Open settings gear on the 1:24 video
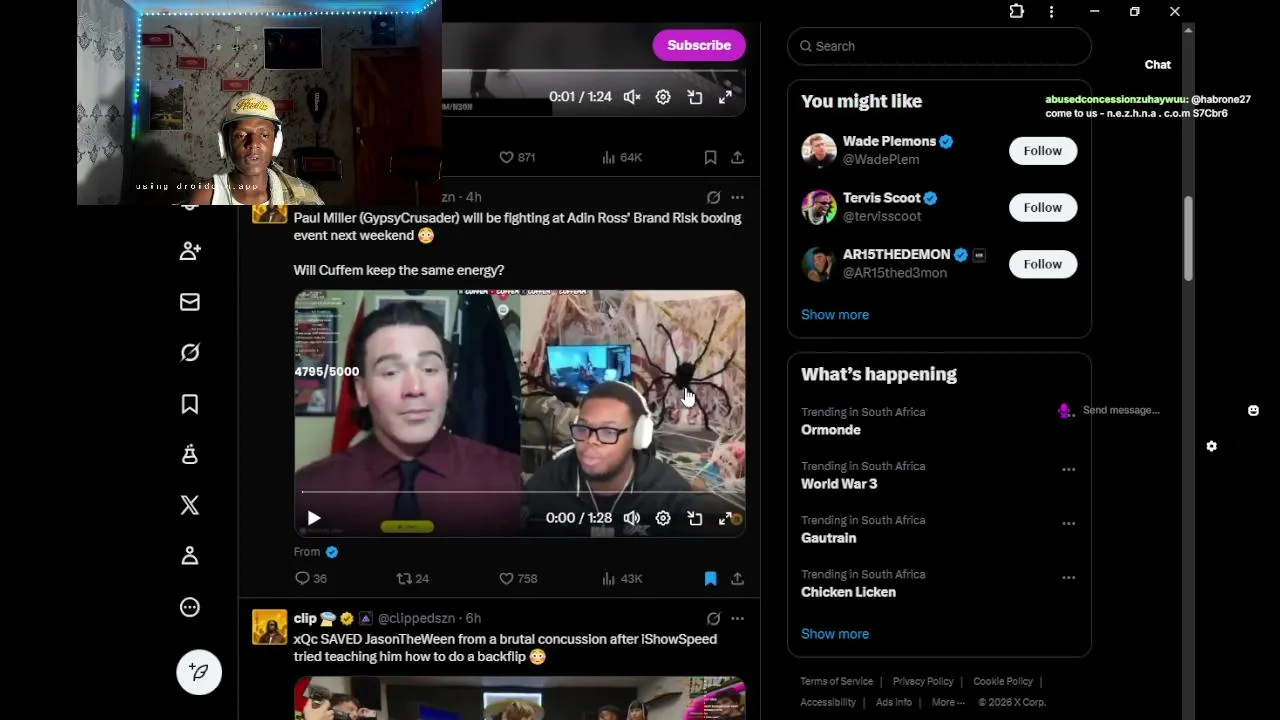The image size is (1280, 720). [663, 97]
